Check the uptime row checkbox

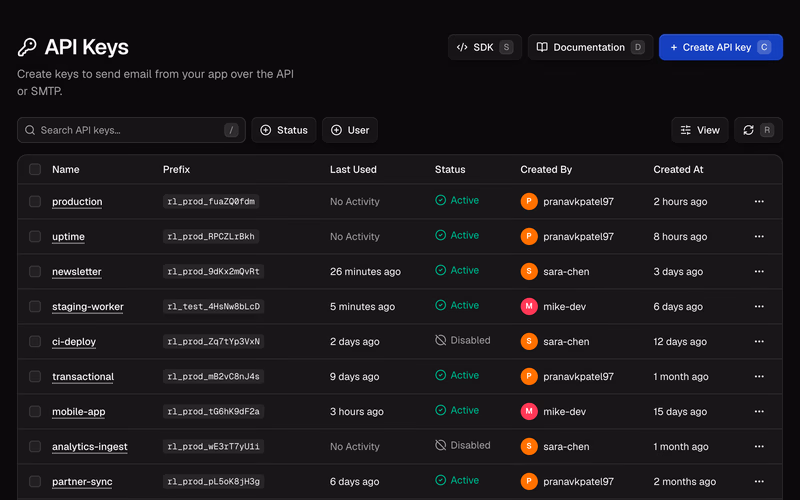click(35, 236)
